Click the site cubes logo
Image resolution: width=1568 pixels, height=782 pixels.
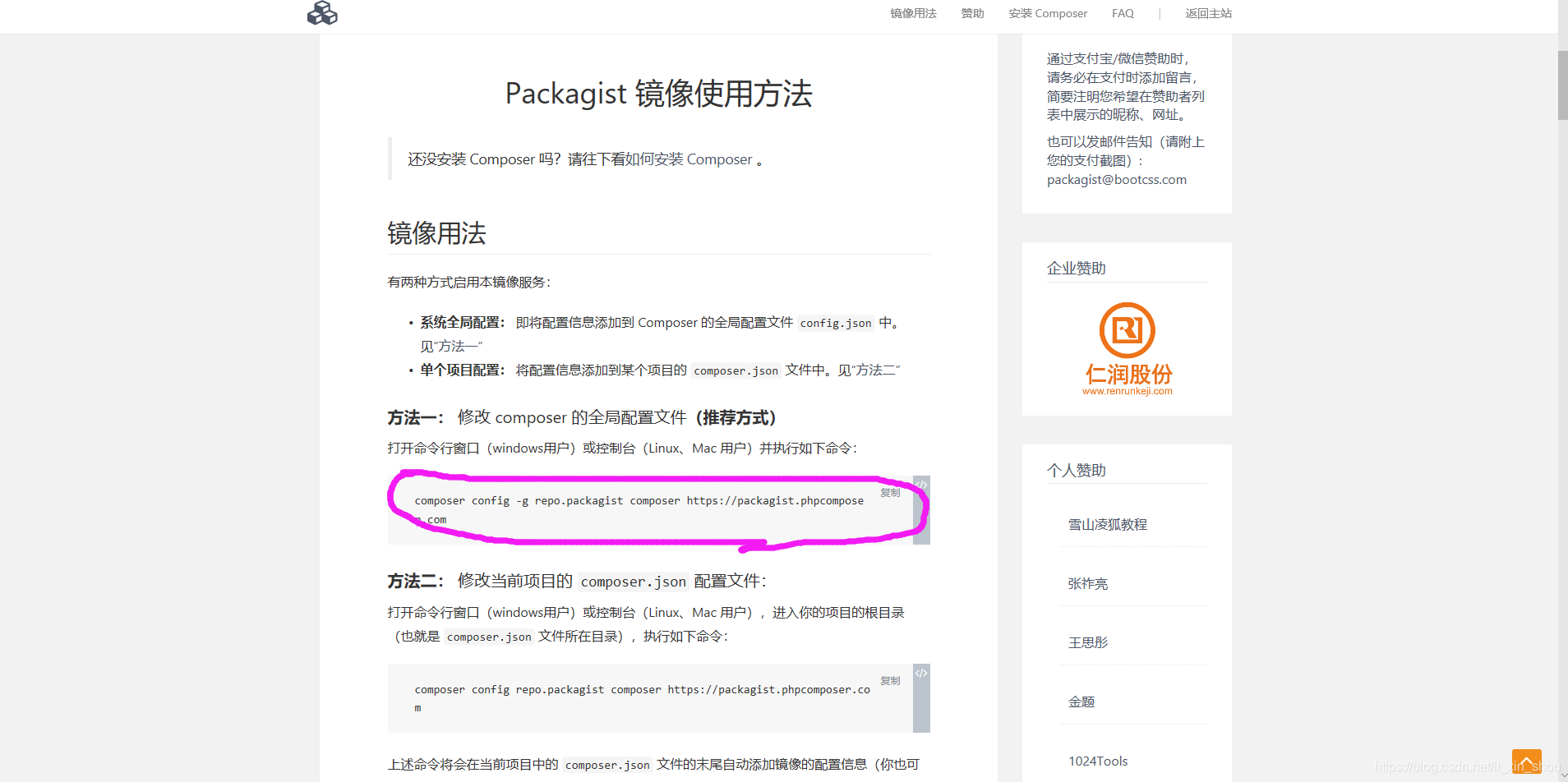[322, 12]
